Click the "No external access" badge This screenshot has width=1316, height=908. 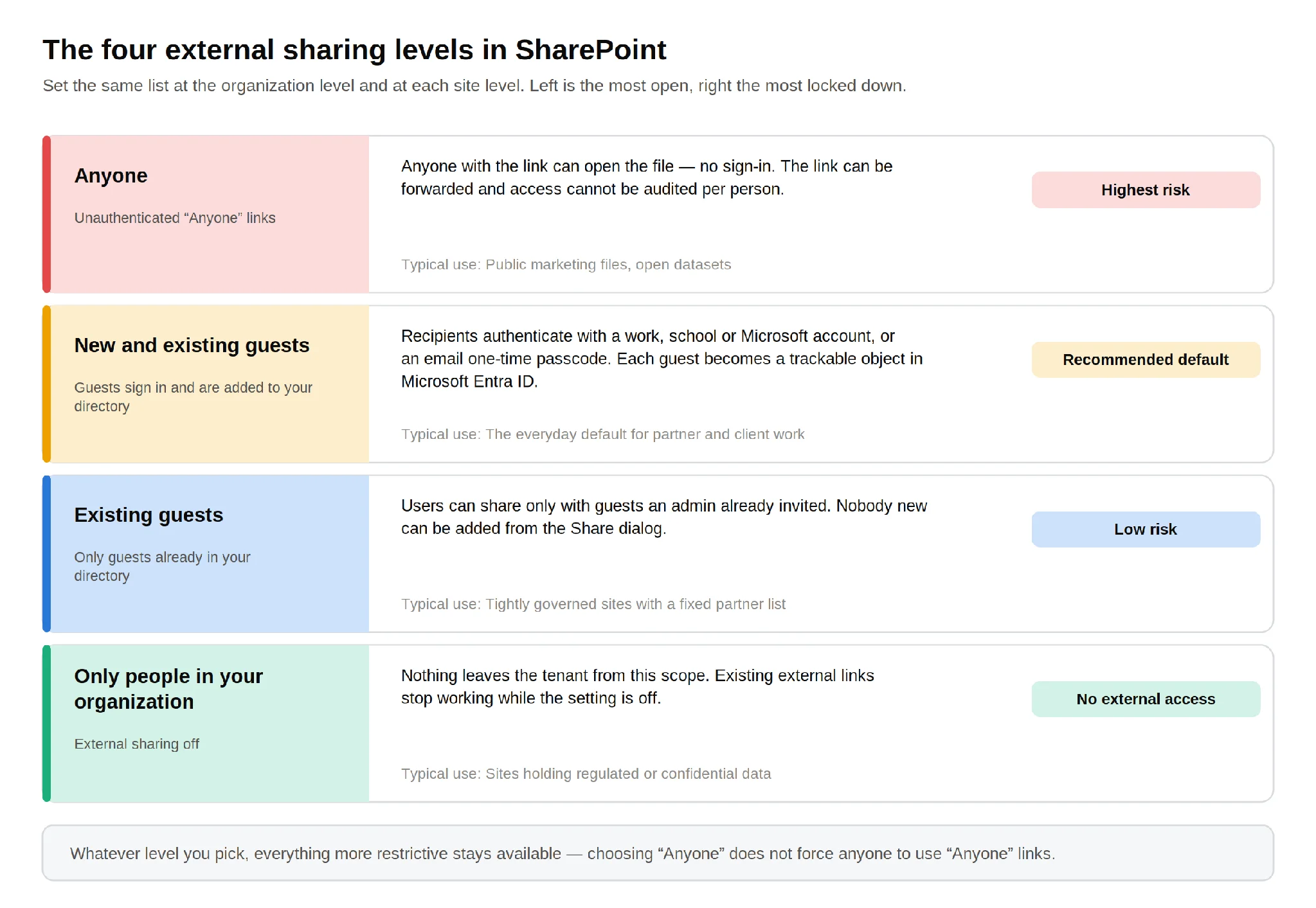click(x=1146, y=699)
